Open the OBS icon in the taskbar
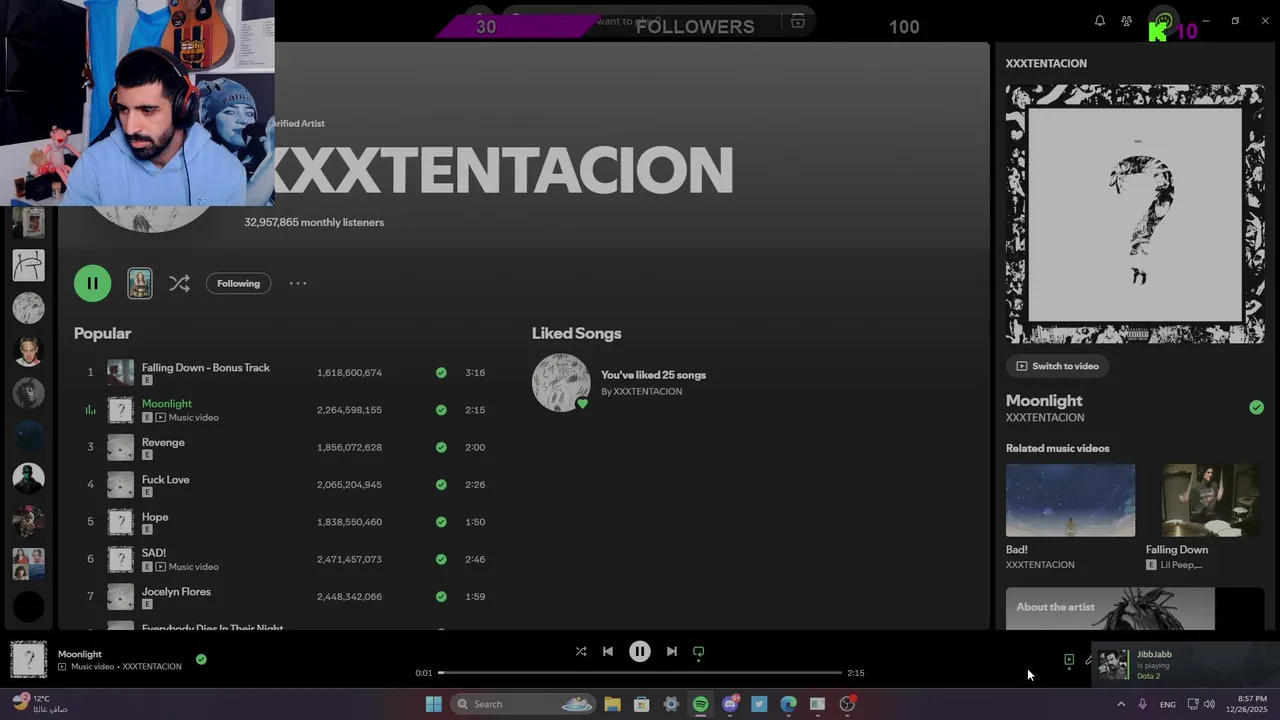 click(x=847, y=704)
